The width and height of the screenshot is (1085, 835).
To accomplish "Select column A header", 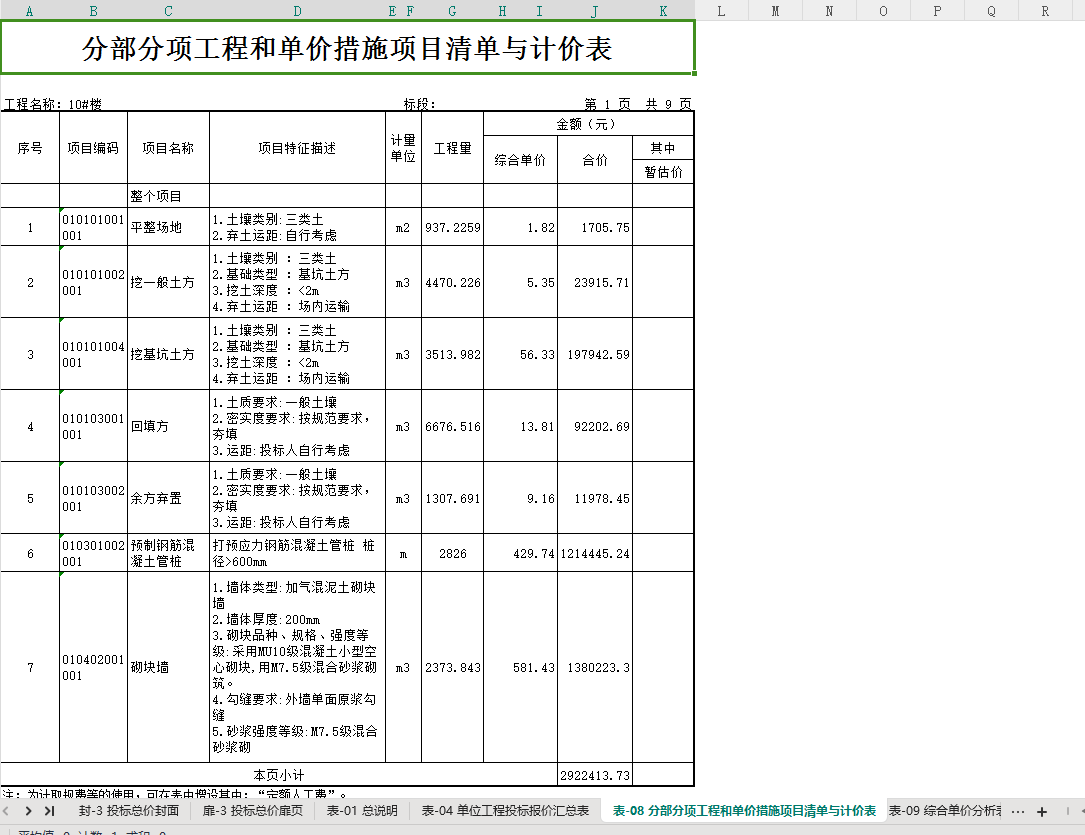I will point(30,11).
